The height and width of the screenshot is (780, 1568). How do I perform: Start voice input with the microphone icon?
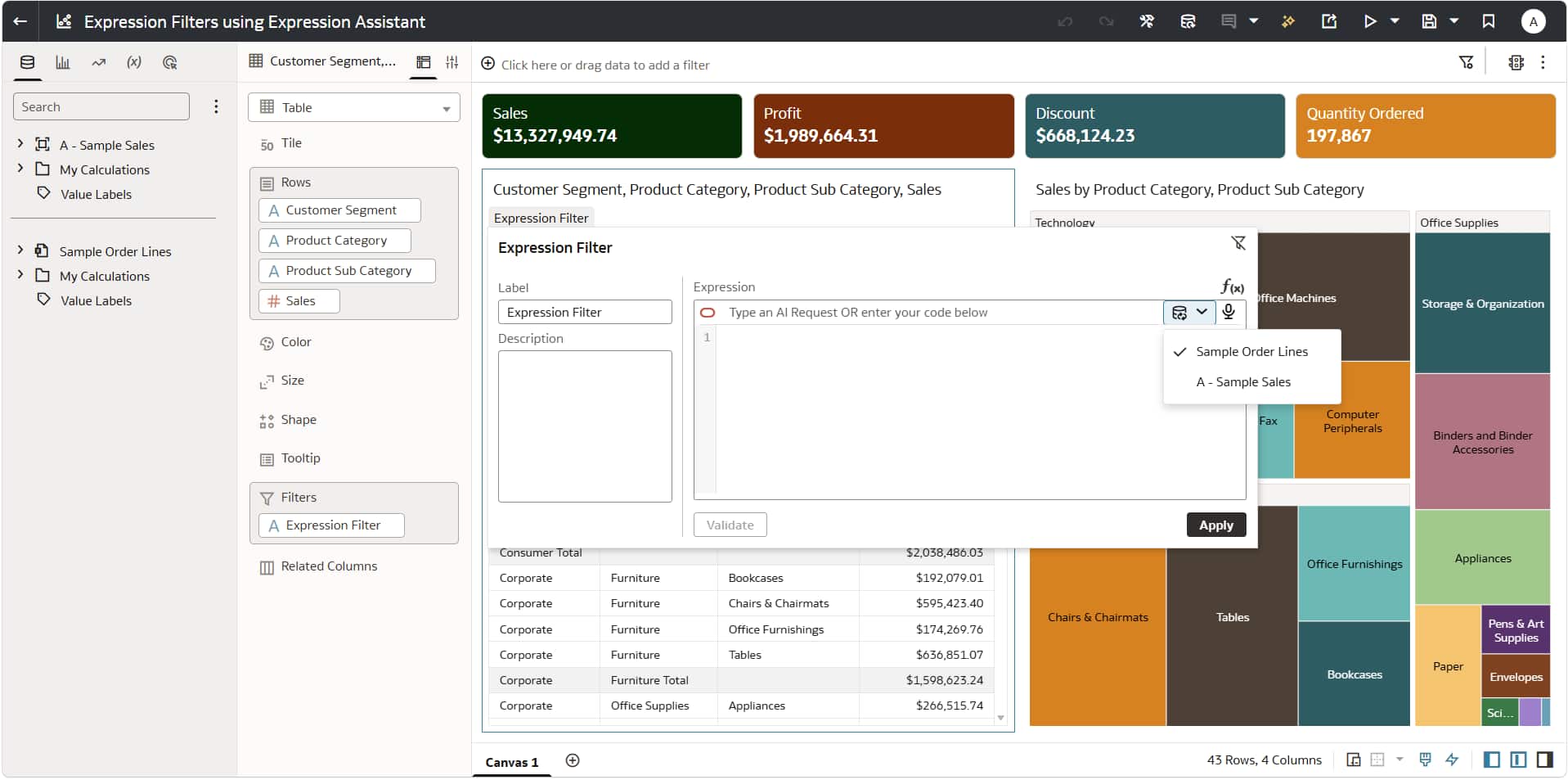click(1229, 312)
